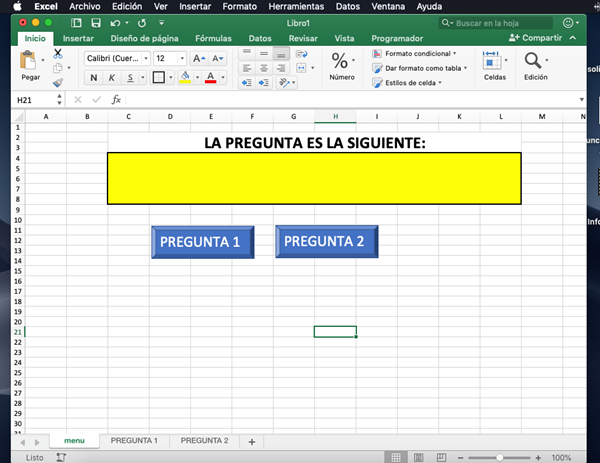Toggle bottom vertical alignment
The width and height of the screenshot is (600, 463).
tap(281, 54)
